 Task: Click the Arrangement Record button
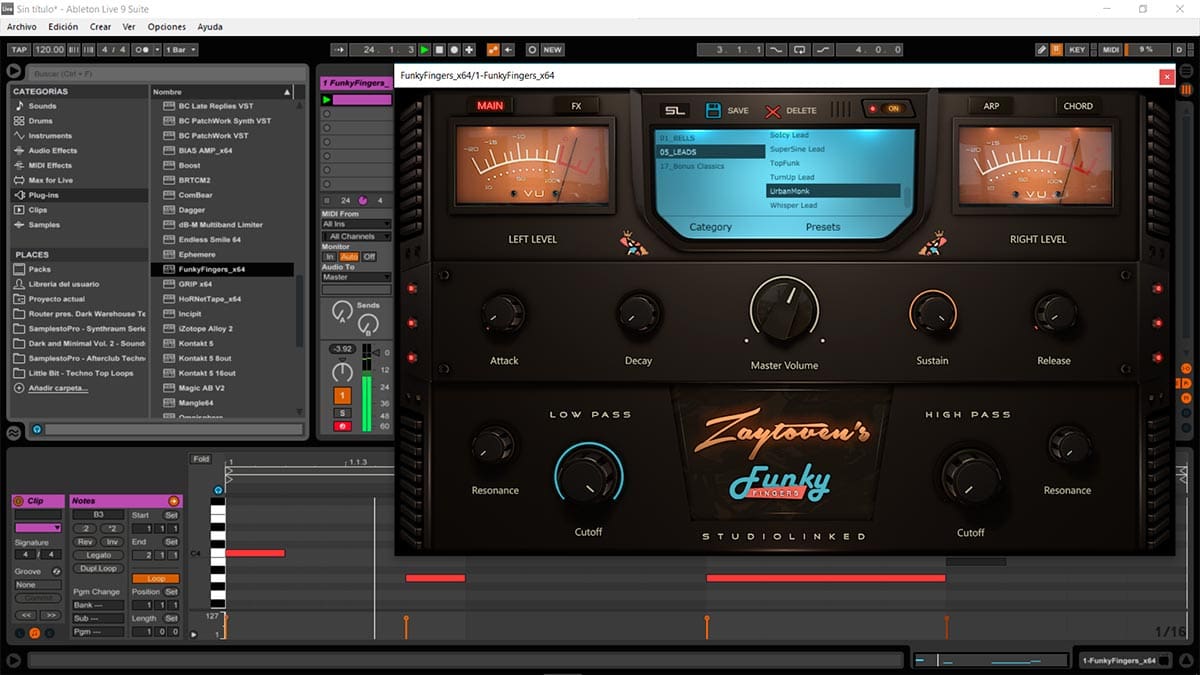point(454,49)
